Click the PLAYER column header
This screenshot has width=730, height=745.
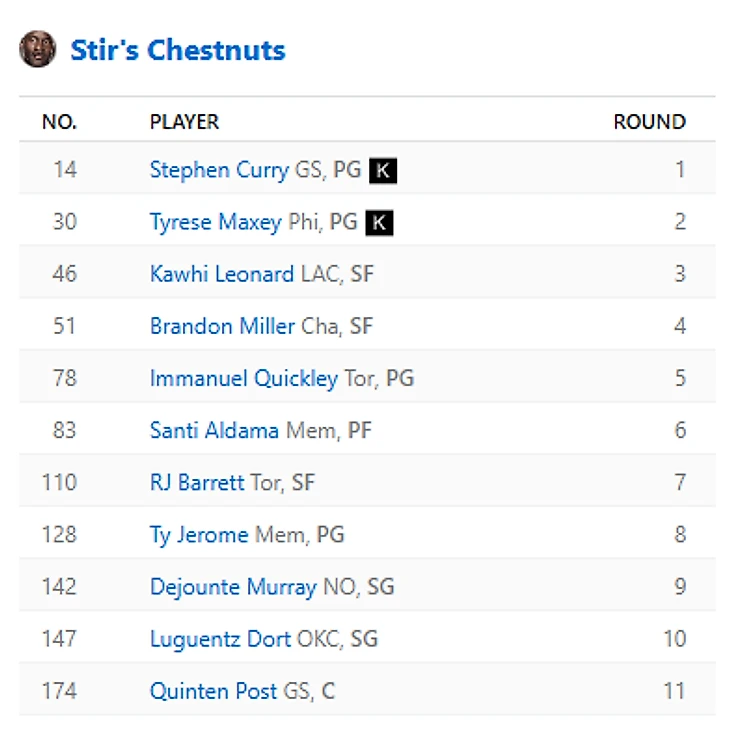coord(184,122)
